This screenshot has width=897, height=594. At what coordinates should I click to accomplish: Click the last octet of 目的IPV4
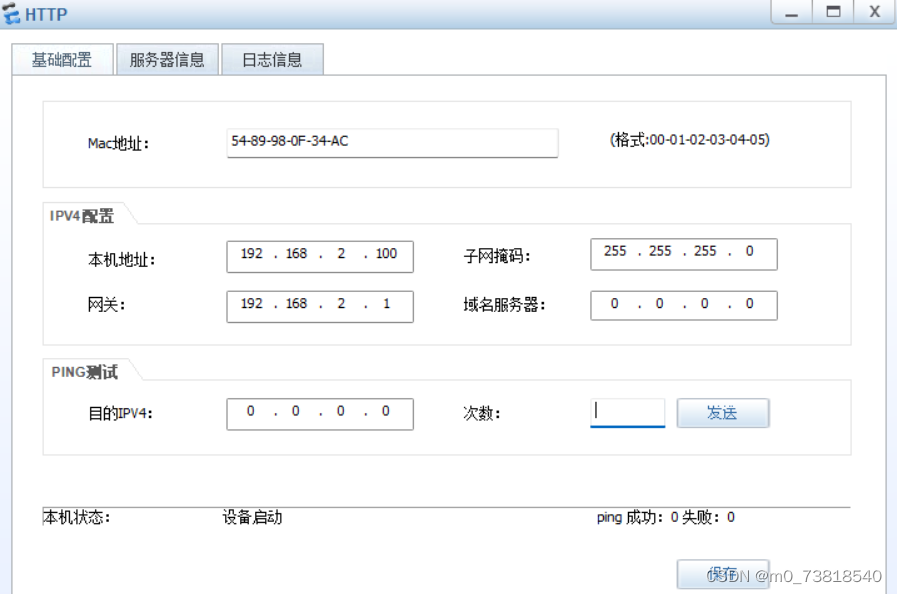[388, 412]
